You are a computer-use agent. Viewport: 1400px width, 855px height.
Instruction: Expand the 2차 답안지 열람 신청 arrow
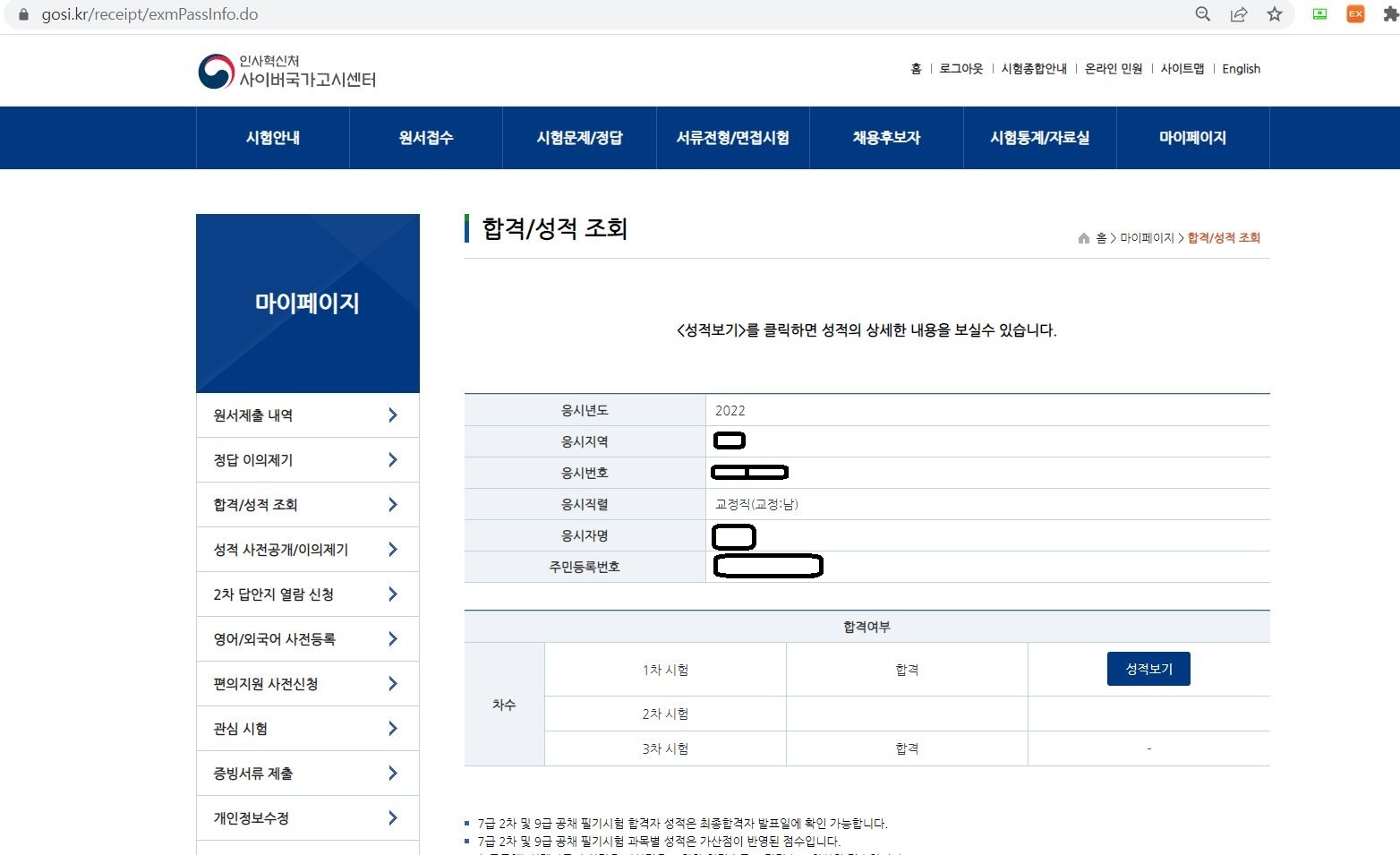pyautogui.click(x=393, y=594)
